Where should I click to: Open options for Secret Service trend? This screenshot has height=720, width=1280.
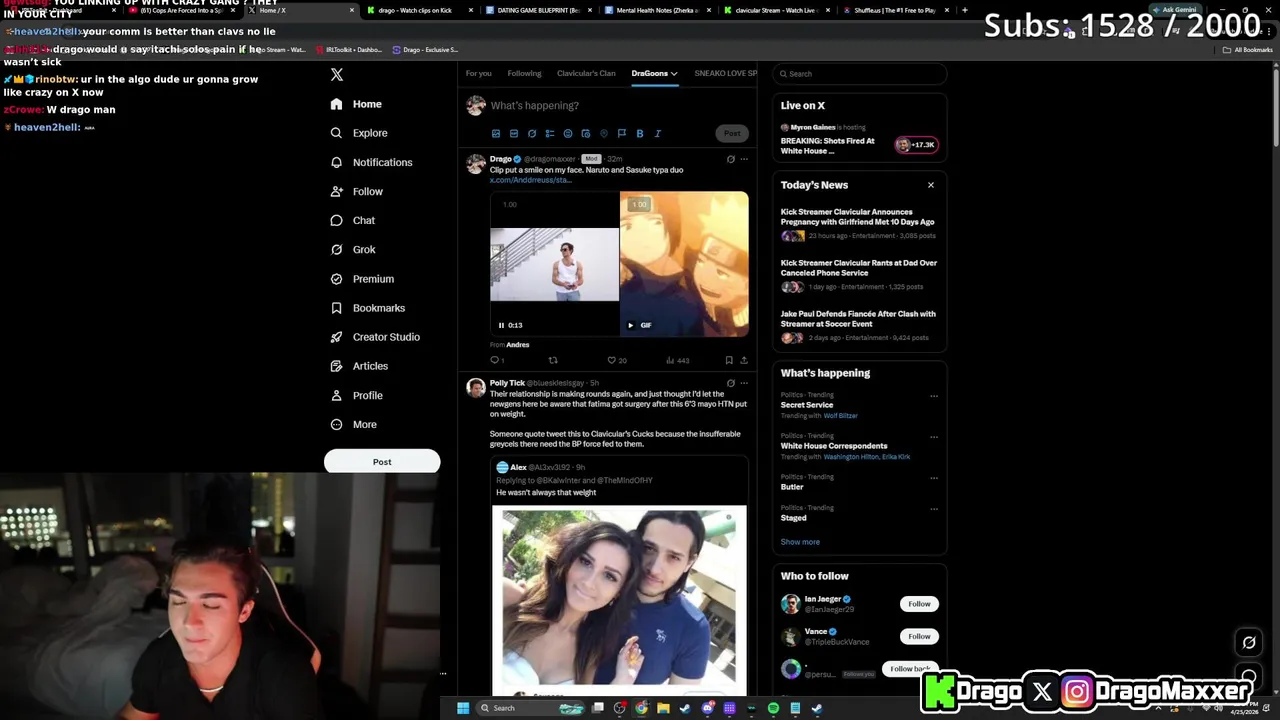[934, 395]
